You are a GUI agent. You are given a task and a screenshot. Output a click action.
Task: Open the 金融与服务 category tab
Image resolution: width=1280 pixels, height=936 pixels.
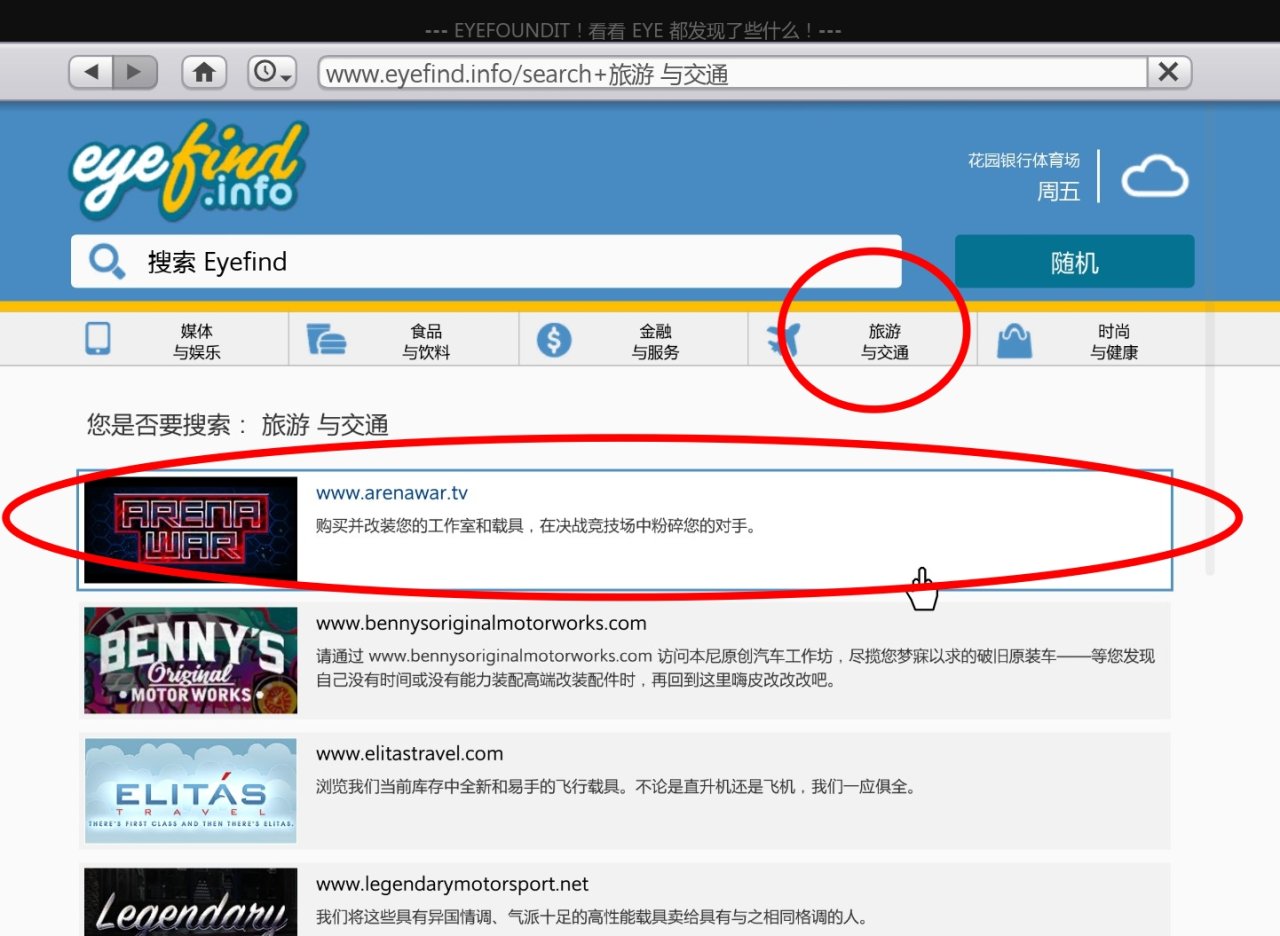[x=633, y=341]
